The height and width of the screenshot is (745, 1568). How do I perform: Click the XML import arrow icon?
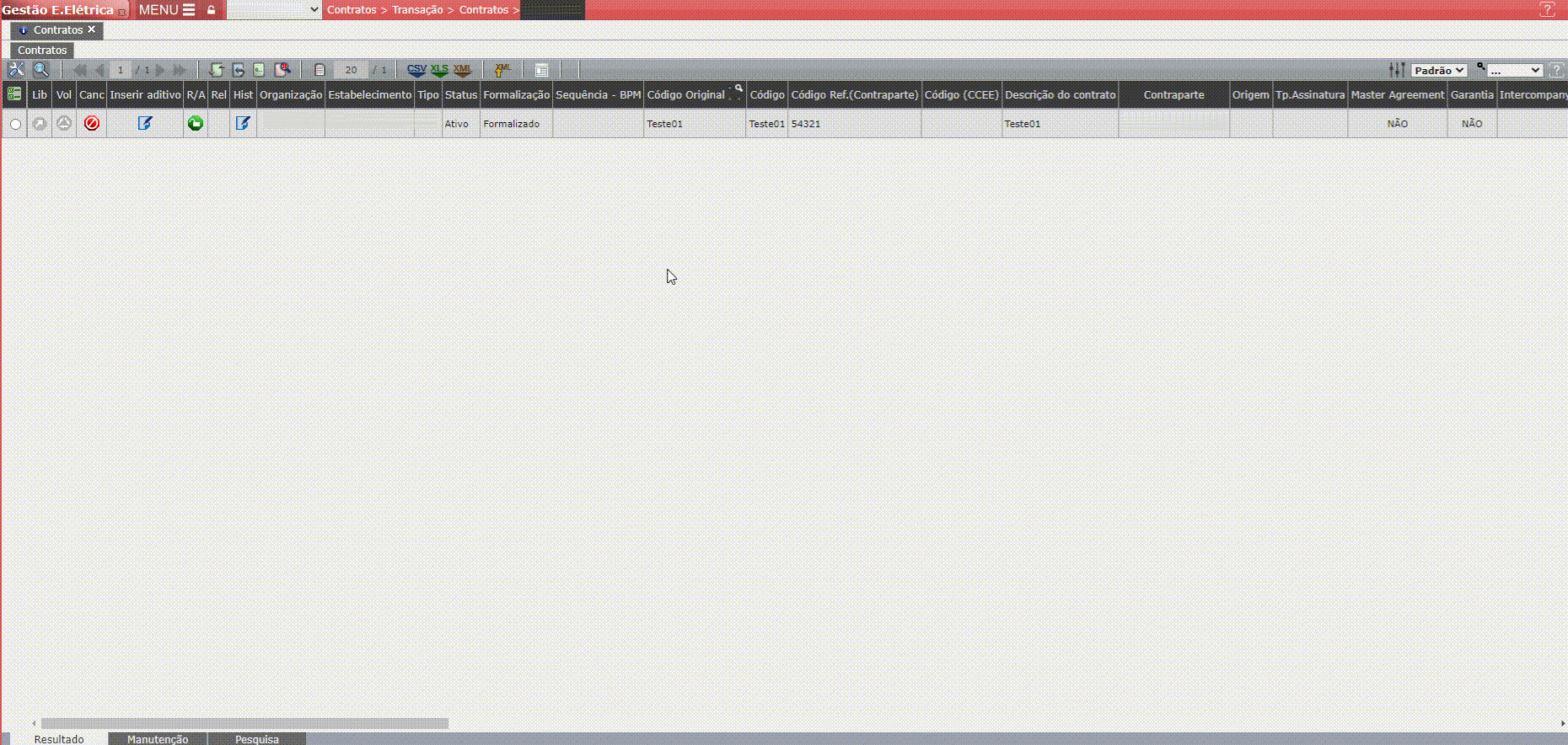click(502, 70)
